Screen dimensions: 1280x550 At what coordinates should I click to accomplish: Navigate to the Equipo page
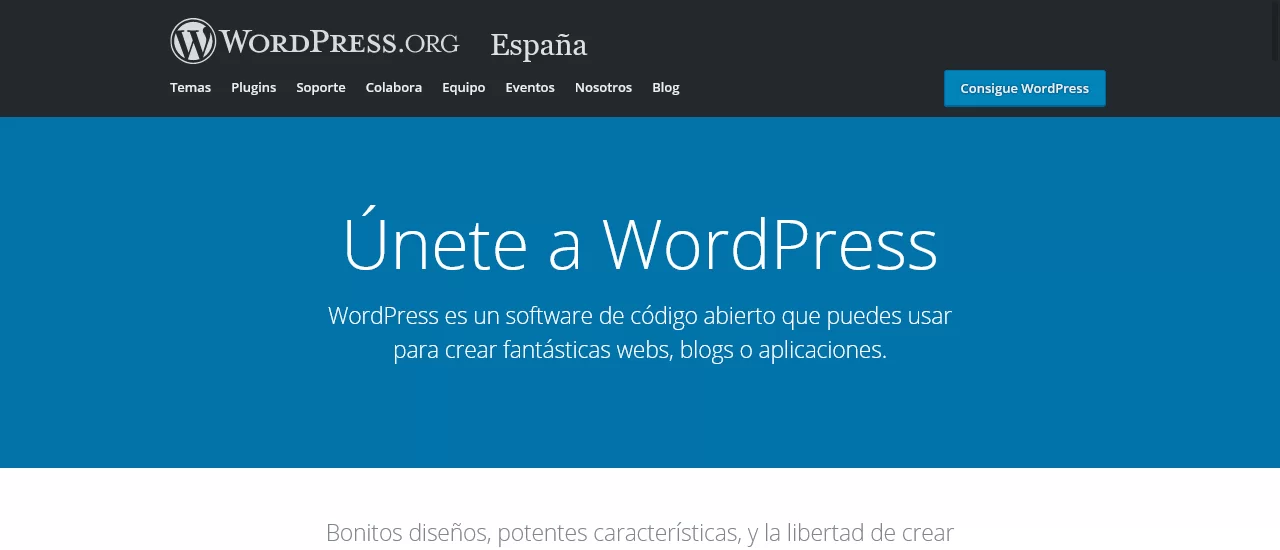point(464,87)
